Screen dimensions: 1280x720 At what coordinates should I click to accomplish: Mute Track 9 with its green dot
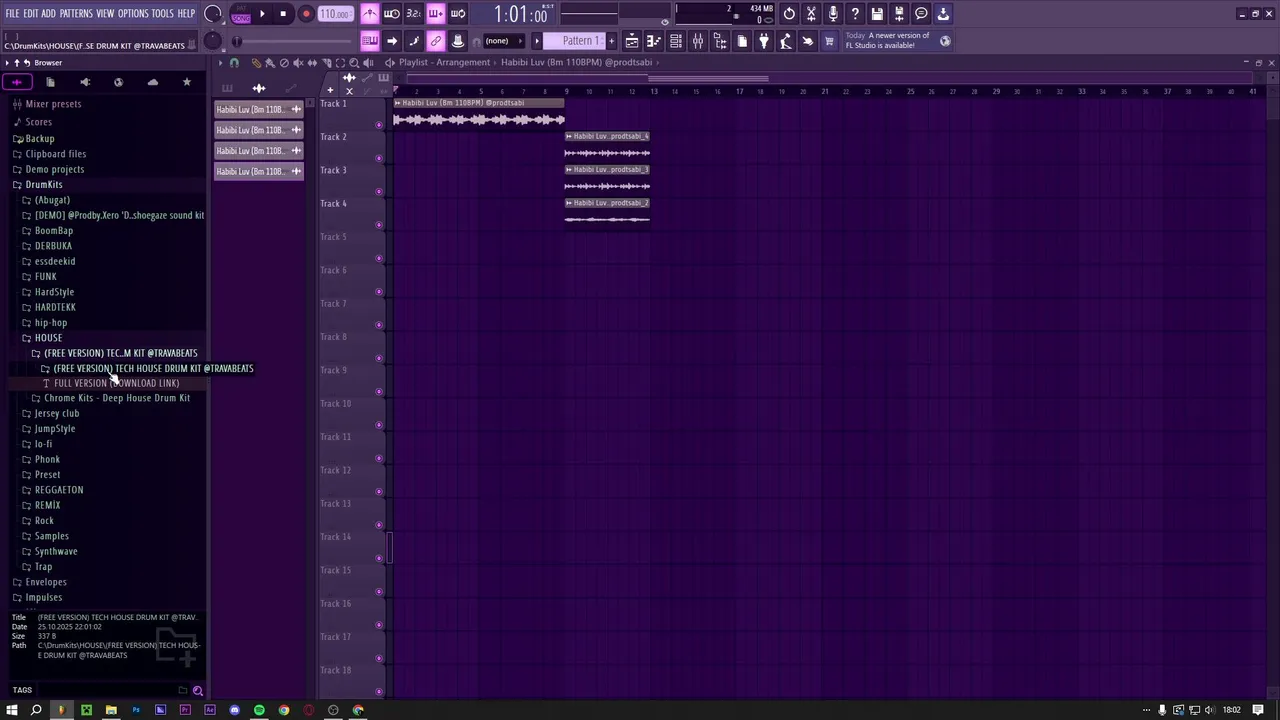click(379, 392)
